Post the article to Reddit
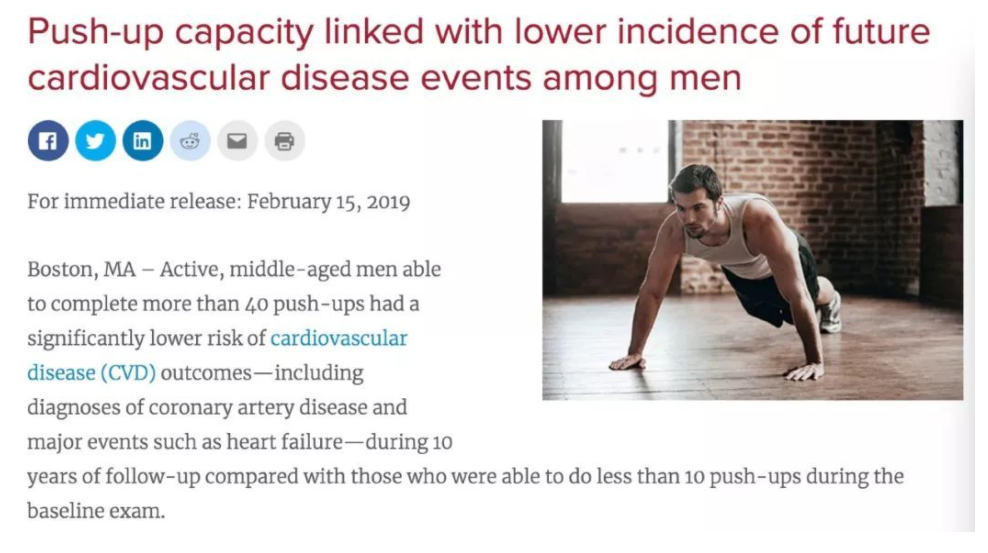Viewport: 988px width, 553px height. pyautogui.click(x=190, y=140)
